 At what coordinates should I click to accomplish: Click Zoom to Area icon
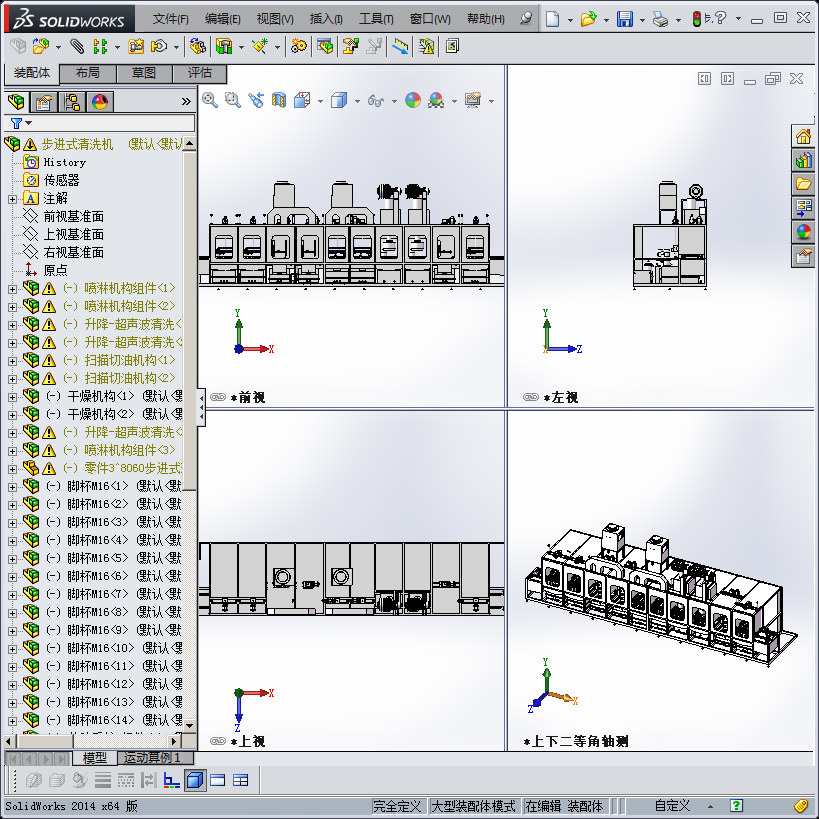pos(232,100)
